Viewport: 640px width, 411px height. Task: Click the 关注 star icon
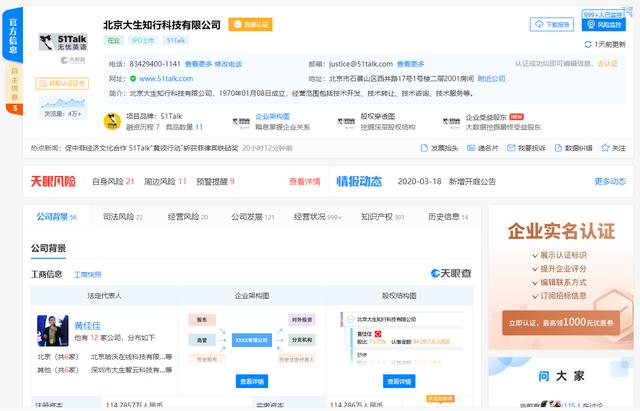[605, 148]
